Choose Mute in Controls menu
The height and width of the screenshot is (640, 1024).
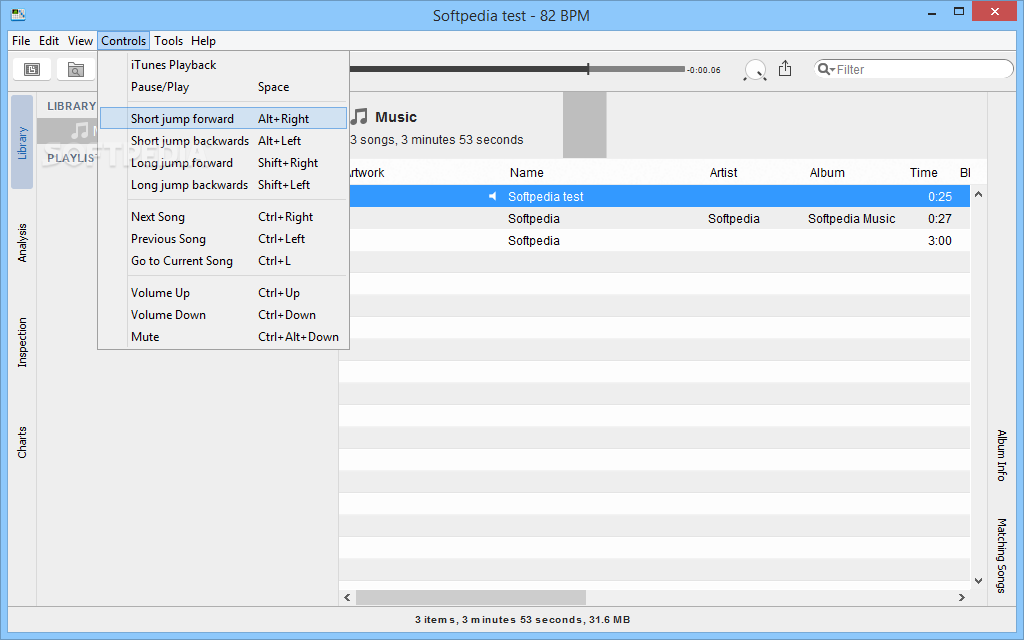tap(223, 337)
